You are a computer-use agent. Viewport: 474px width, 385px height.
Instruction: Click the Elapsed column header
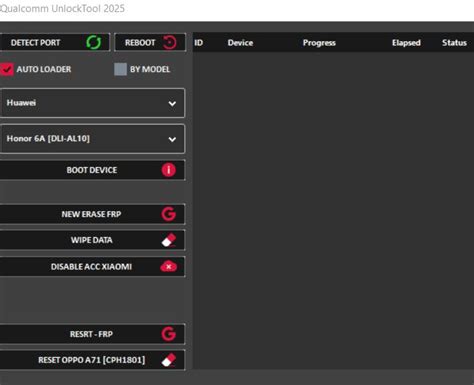pos(406,43)
